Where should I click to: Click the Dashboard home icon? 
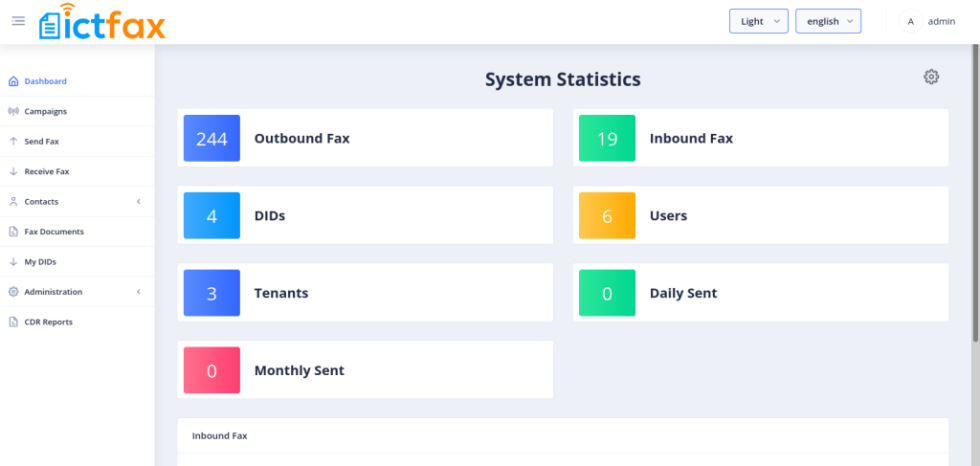click(x=13, y=81)
